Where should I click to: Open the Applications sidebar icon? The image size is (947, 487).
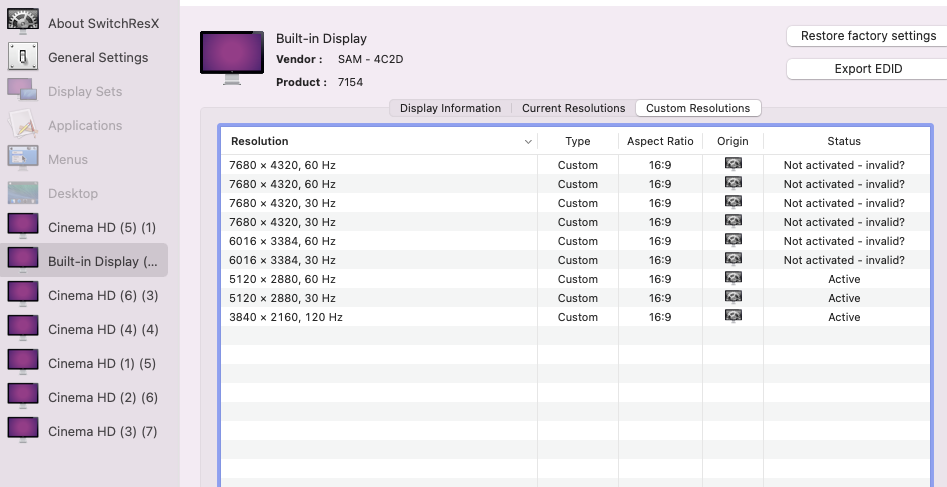tap(22, 125)
